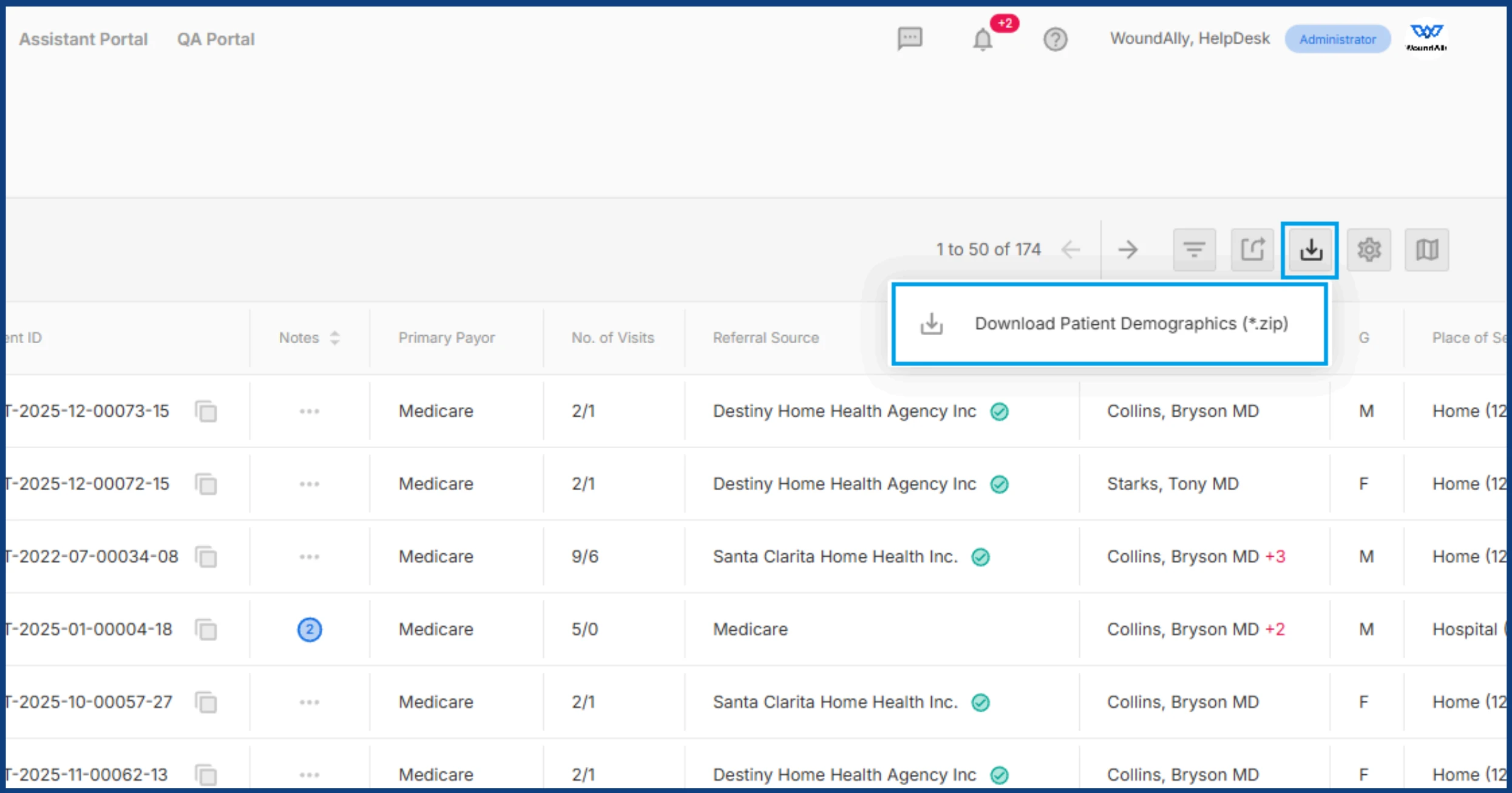Open the notes badge showing 2
This screenshot has height=793, width=1512.
click(309, 630)
